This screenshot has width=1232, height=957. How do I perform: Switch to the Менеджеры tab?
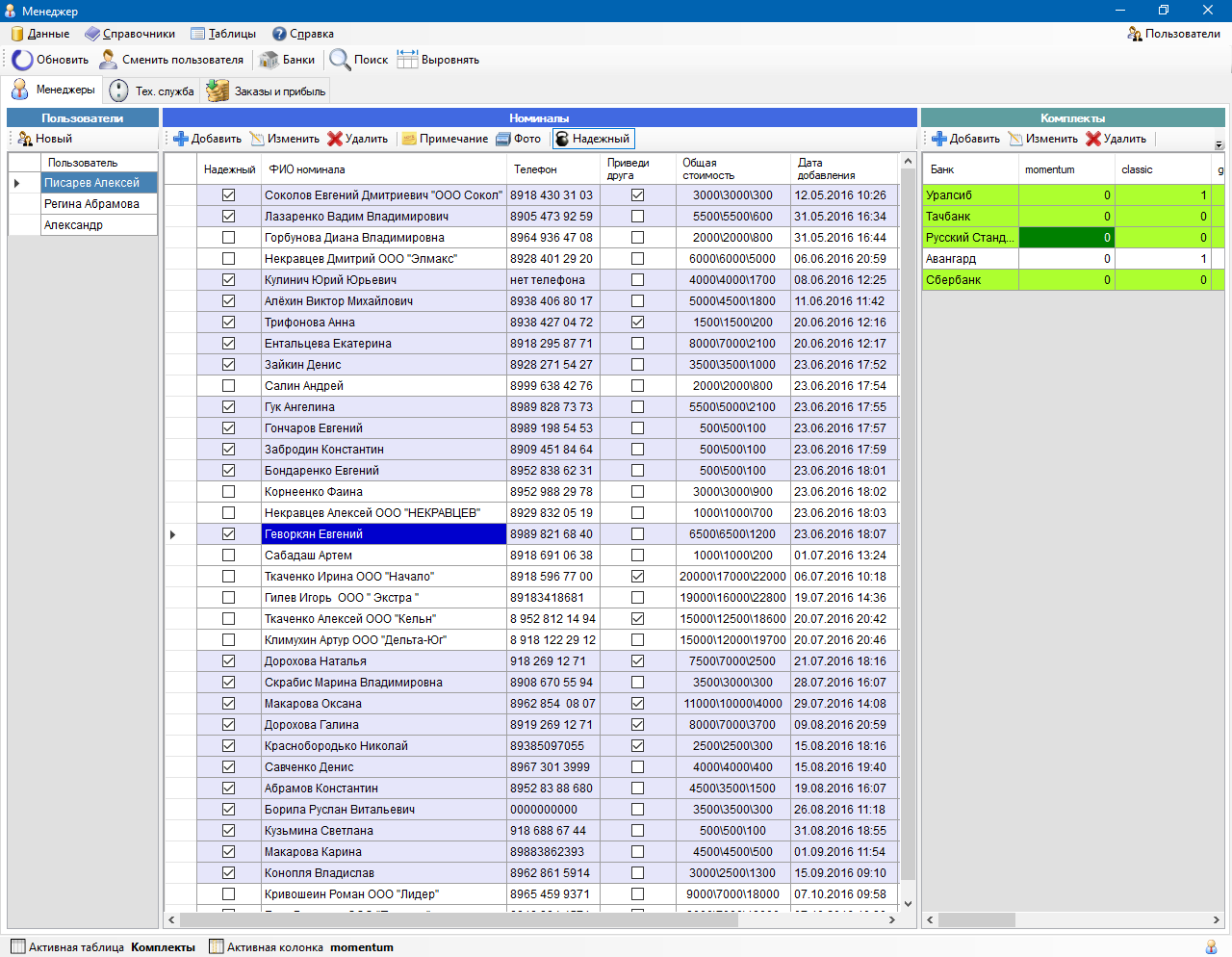[53, 90]
